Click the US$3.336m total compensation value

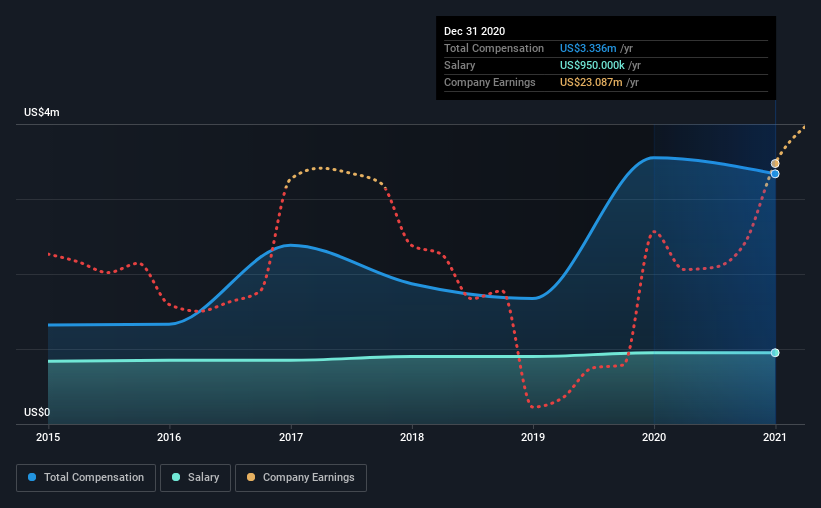pyautogui.click(x=588, y=48)
